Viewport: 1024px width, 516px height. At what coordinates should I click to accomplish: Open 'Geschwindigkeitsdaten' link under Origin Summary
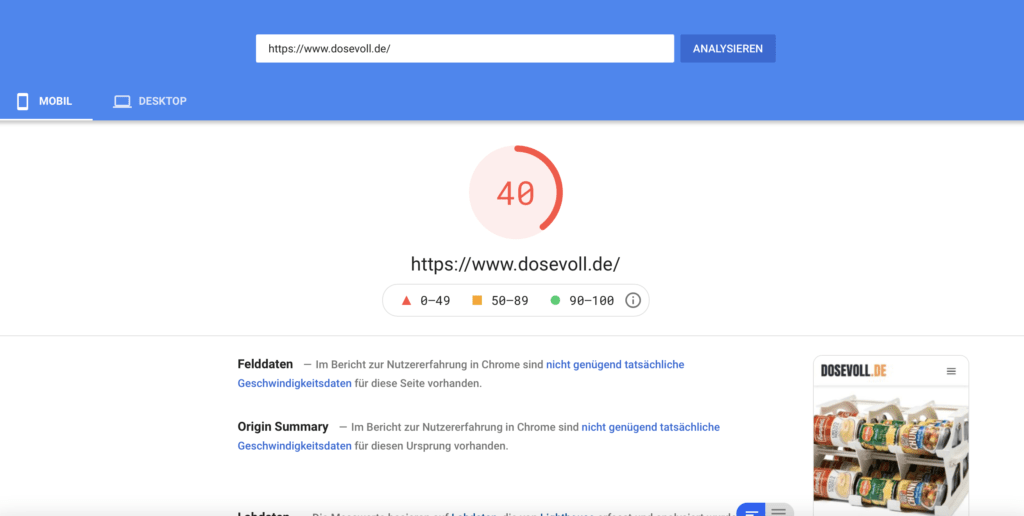[x=295, y=446]
